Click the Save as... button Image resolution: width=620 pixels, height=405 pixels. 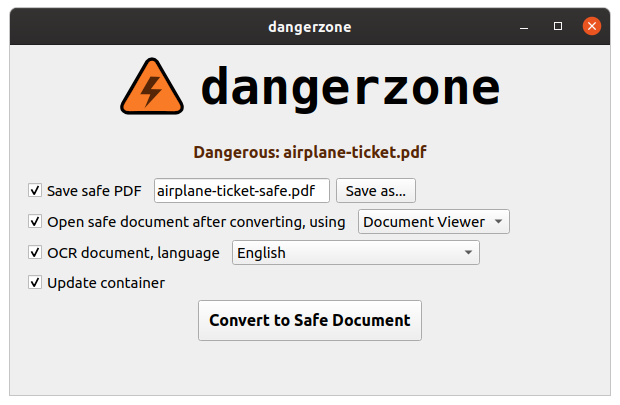coord(376,191)
